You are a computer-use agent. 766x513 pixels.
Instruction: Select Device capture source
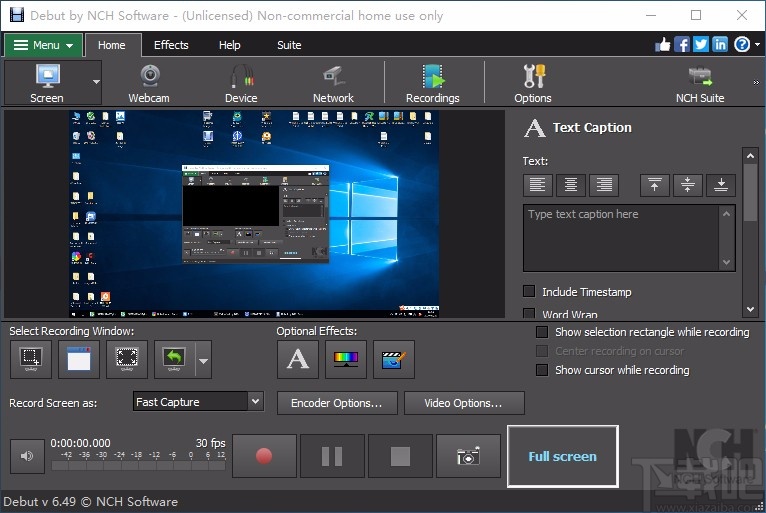pos(241,83)
